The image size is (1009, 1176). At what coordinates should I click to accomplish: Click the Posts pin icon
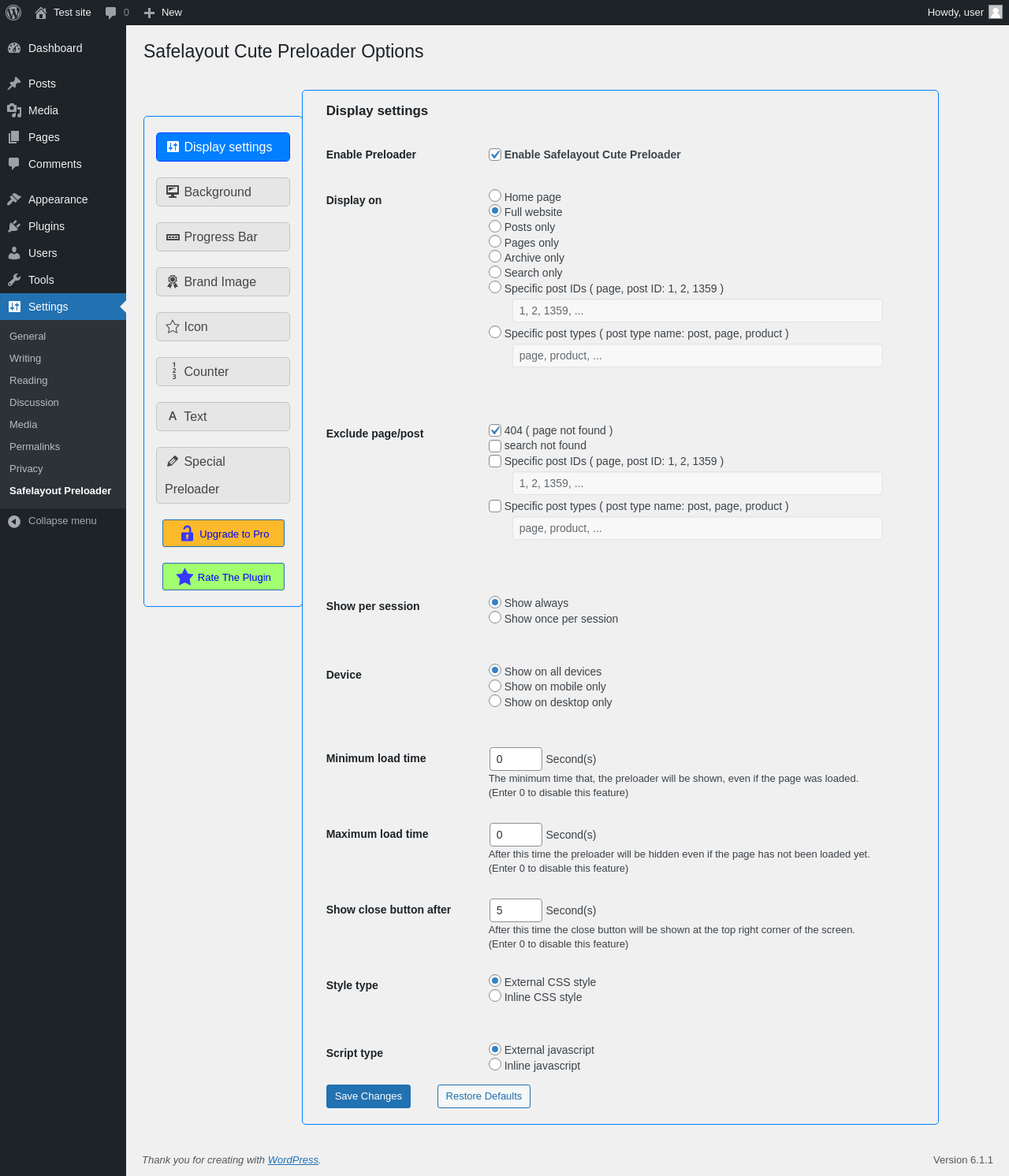click(x=14, y=84)
